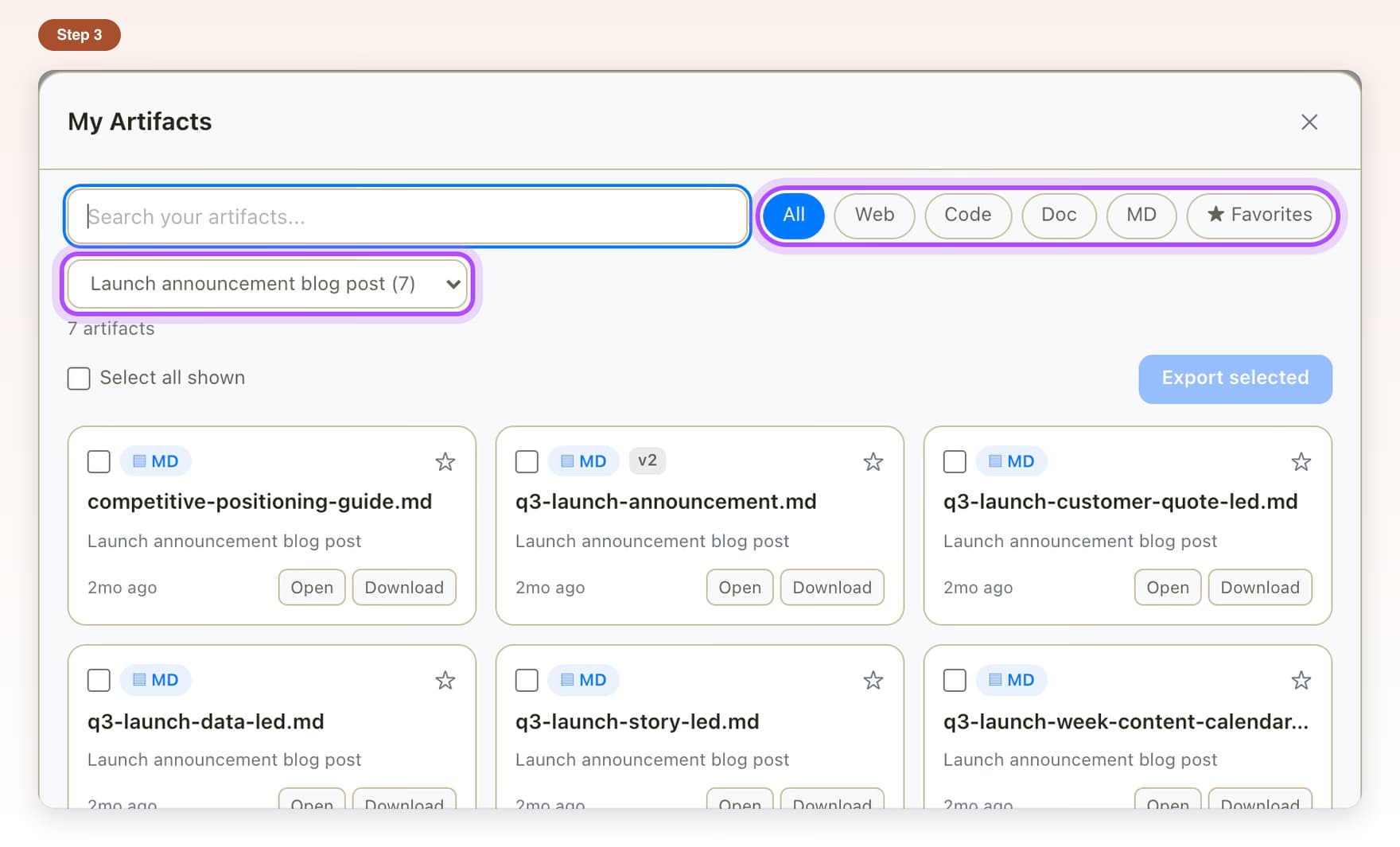Select competitive-positioning-guide.md checkbox
1400x847 pixels.
tap(99, 461)
